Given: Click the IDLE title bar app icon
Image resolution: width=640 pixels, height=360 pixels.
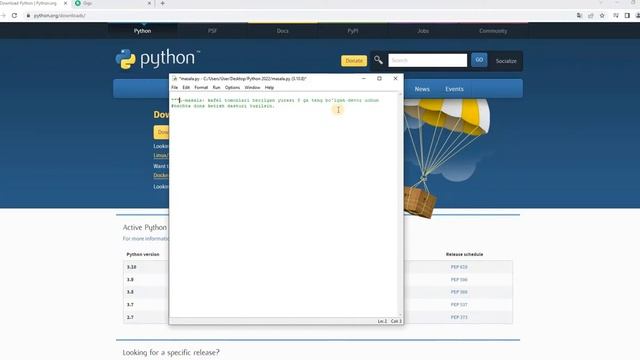Looking at the screenshot, I should click(175, 78).
